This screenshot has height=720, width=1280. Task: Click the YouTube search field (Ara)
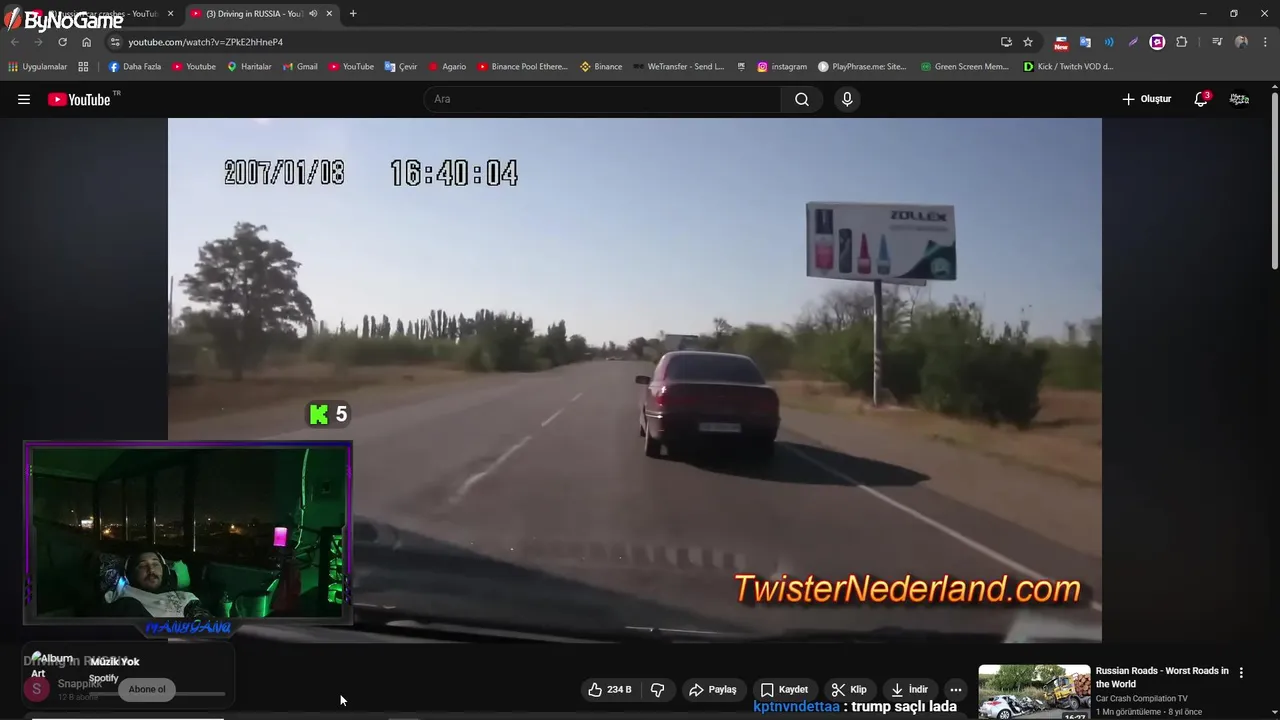coord(603,99)
